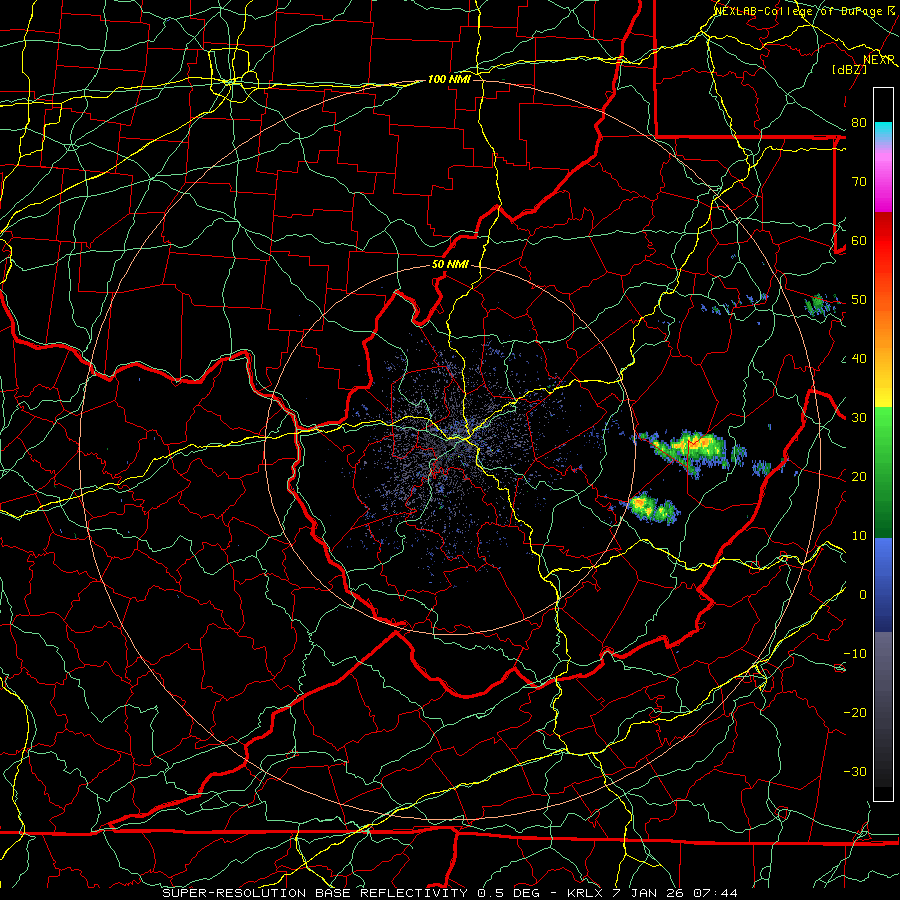Click the 50 NMI range ring label
Screen dimensions: 900x900
tap(450, 265)
